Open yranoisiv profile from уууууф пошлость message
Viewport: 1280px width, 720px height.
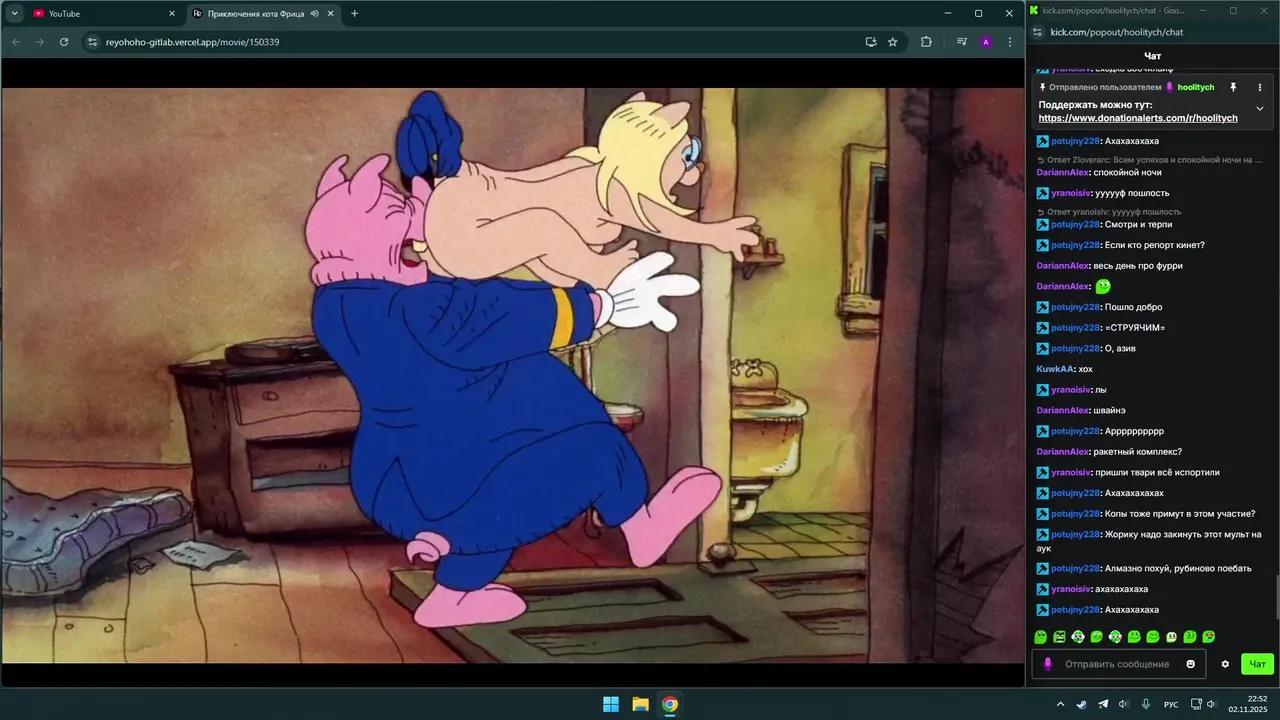point(1071,193)
